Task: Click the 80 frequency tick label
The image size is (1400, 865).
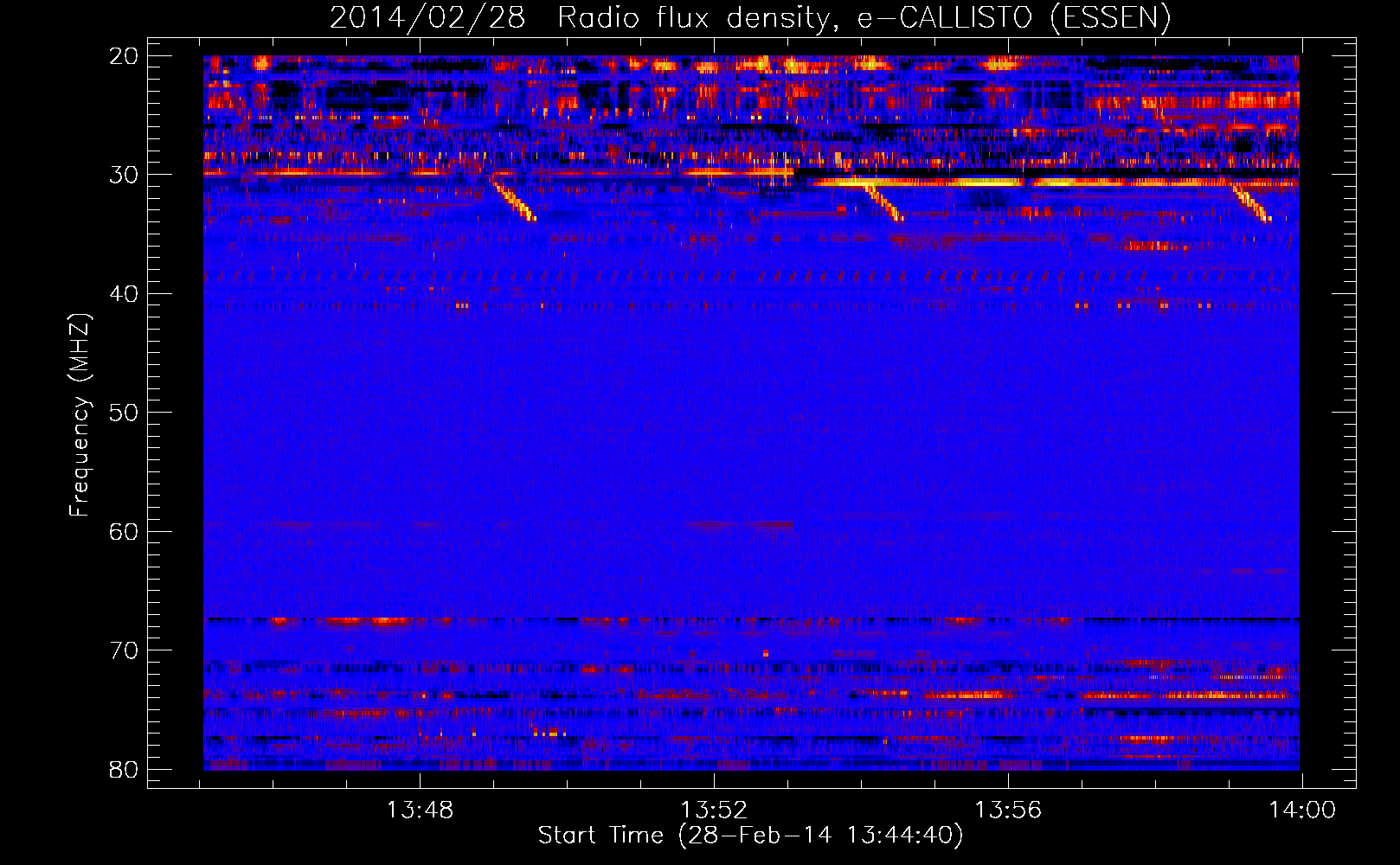Action: [124, 769]
